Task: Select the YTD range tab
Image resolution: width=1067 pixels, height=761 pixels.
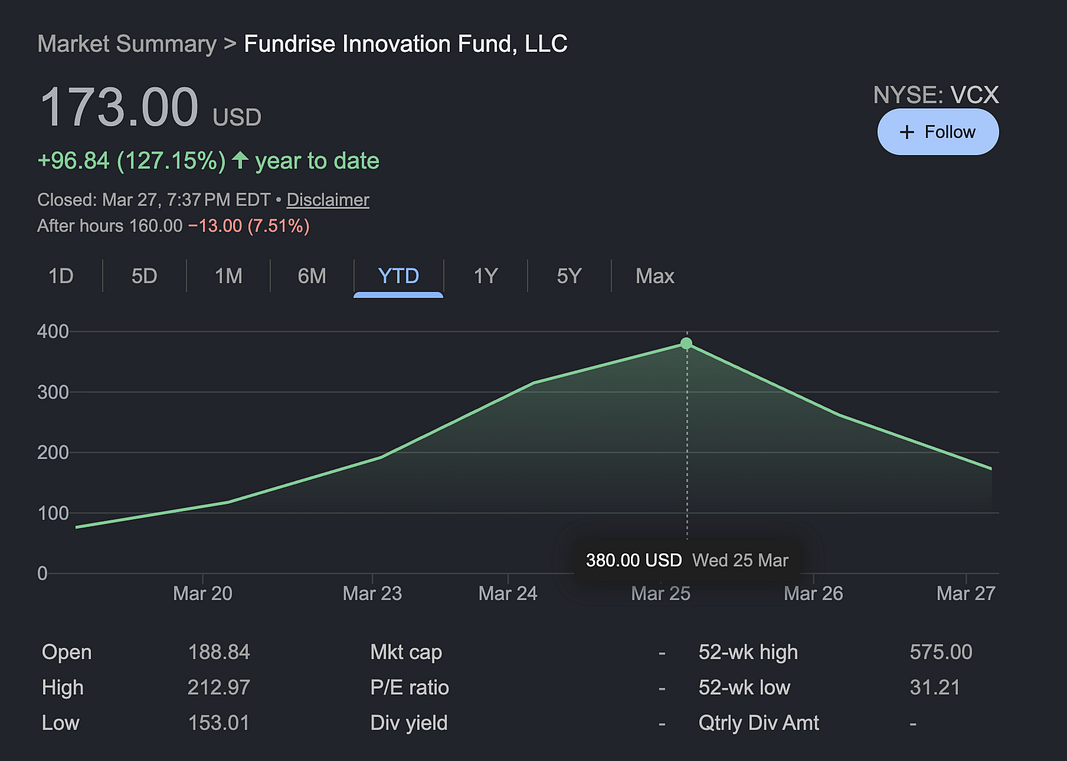Action: (398, 276)
